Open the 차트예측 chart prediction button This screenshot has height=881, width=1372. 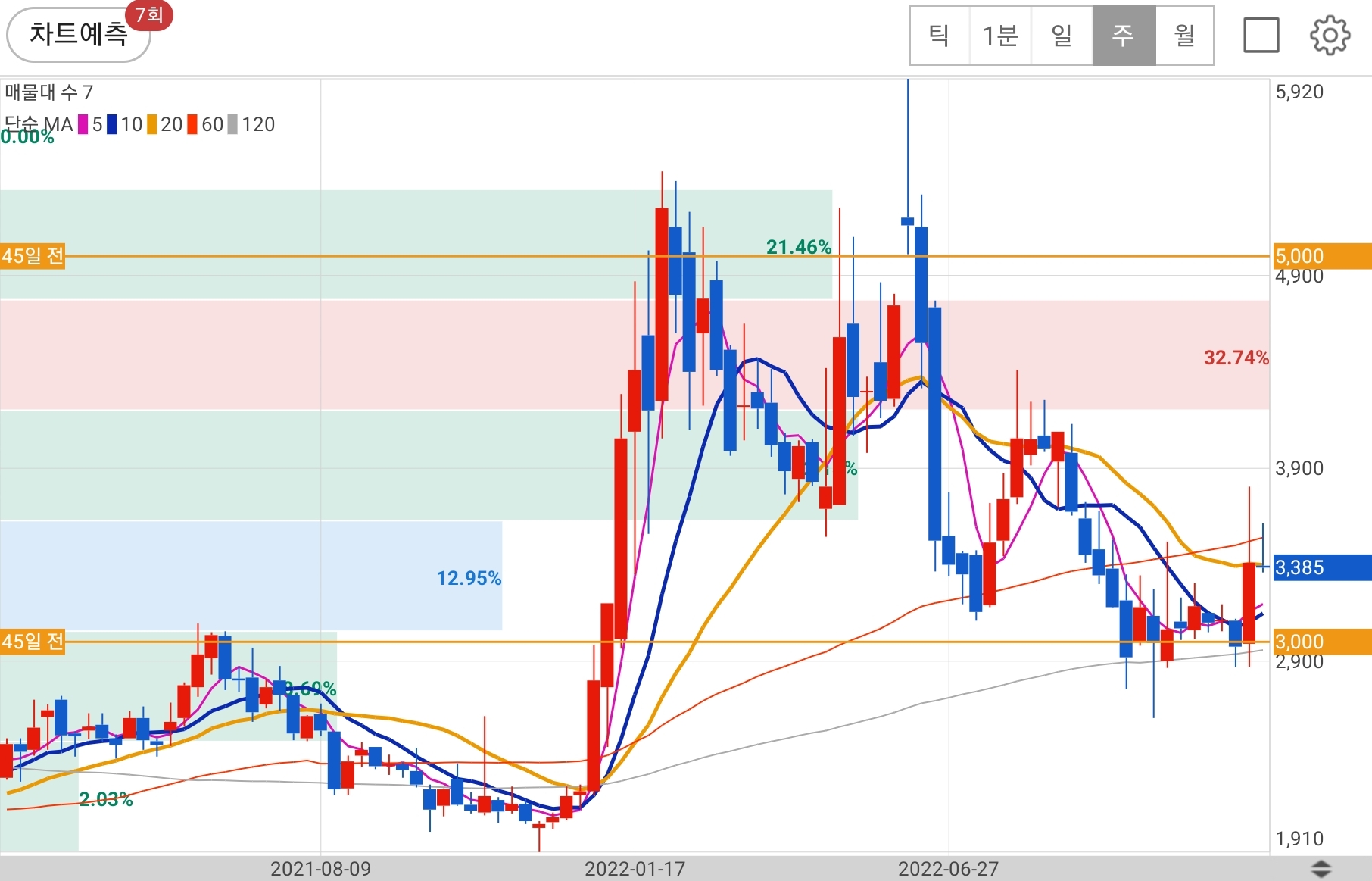(78, 35)
